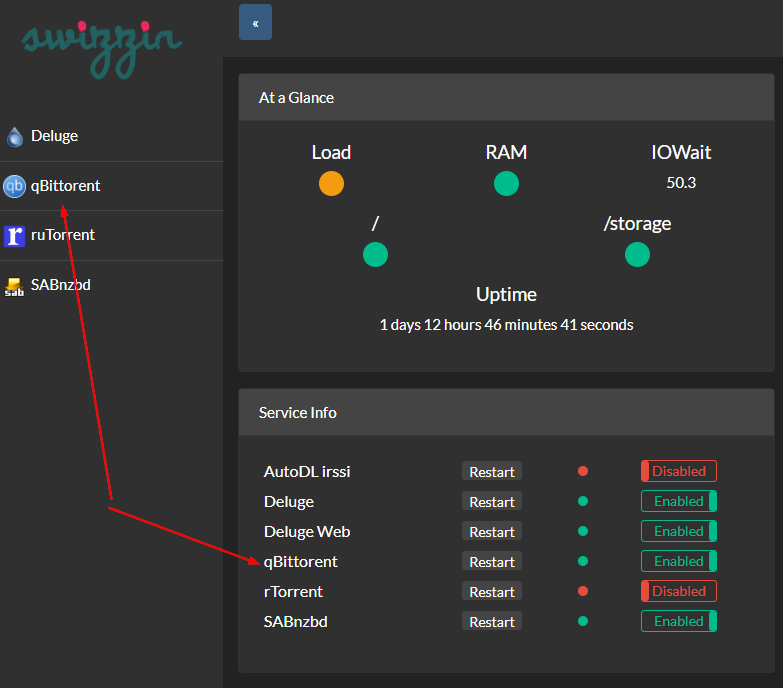Screen dimensions: 783x688
Task: Toggle Deluge Enabled switch
Action: 679,501
